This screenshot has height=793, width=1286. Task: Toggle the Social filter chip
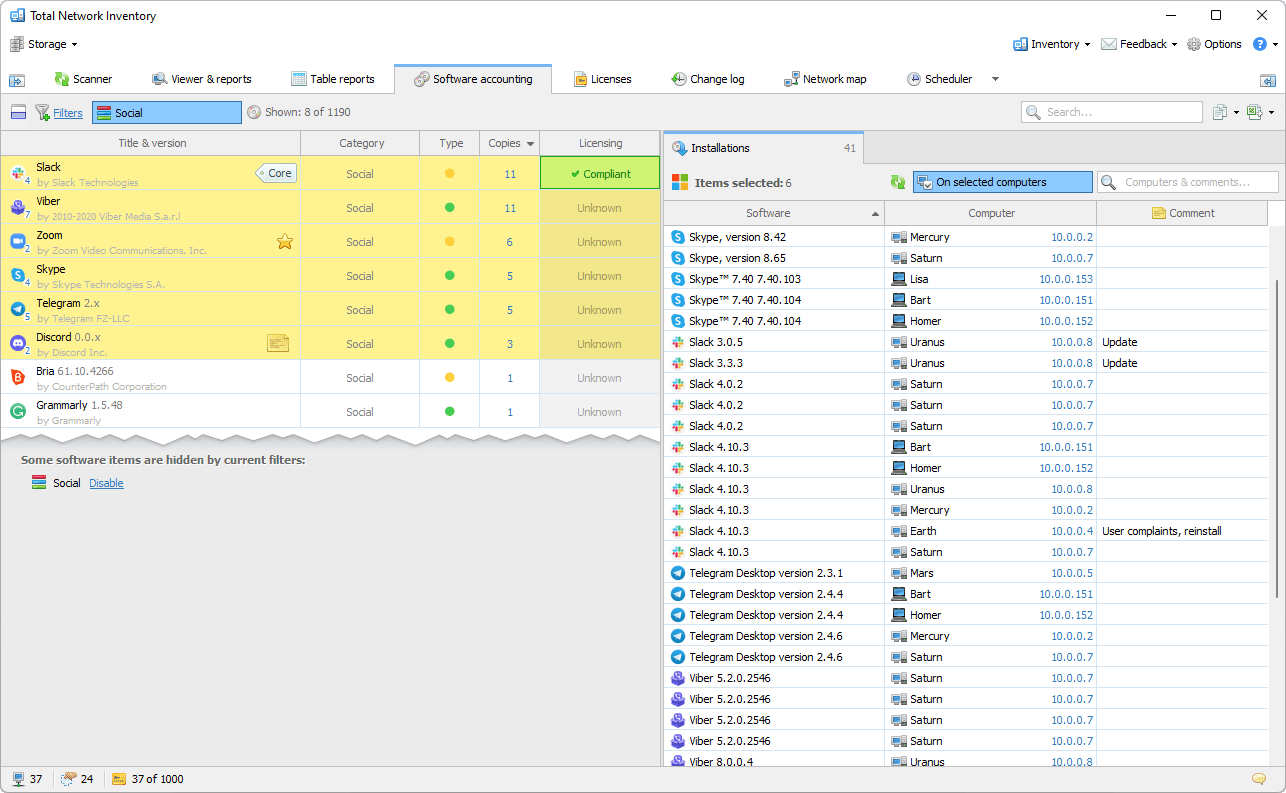[x=166, y=113]
